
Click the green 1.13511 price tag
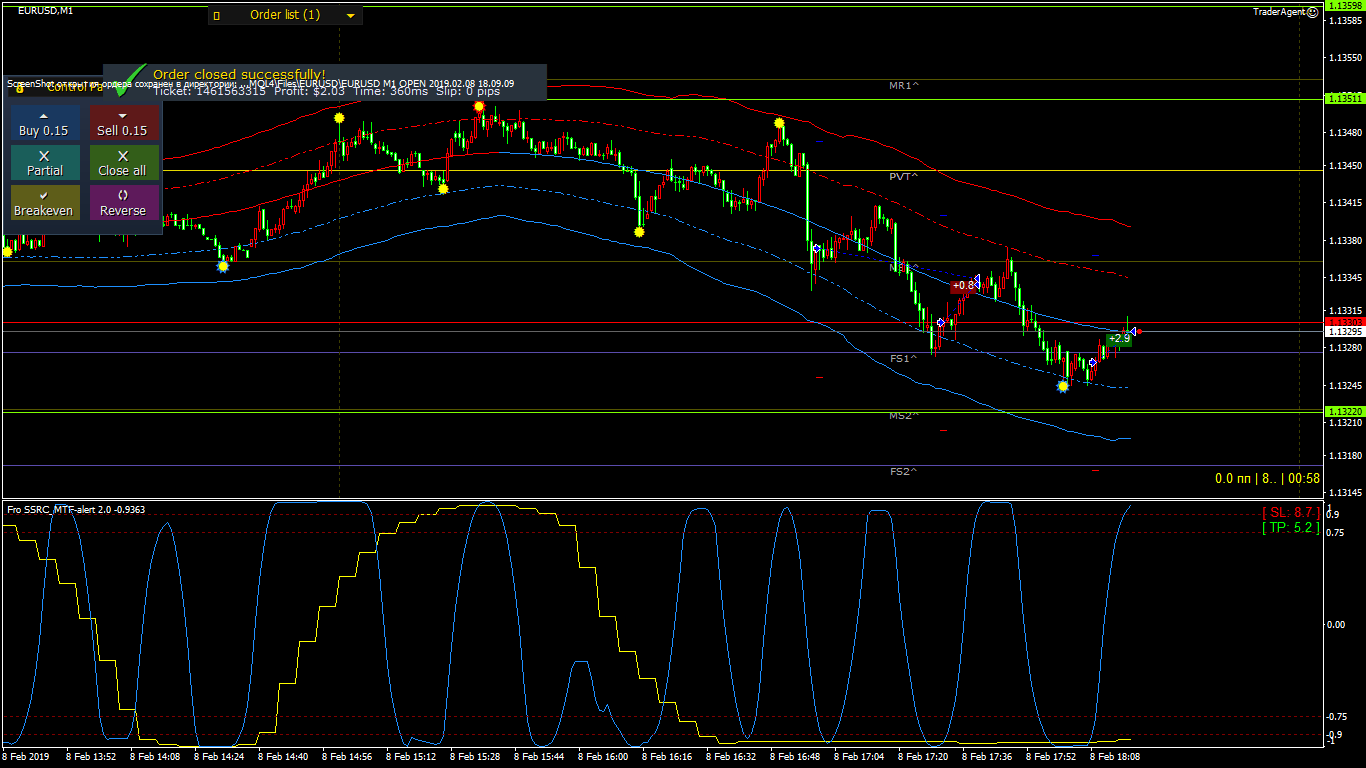tap(1345, 99)
